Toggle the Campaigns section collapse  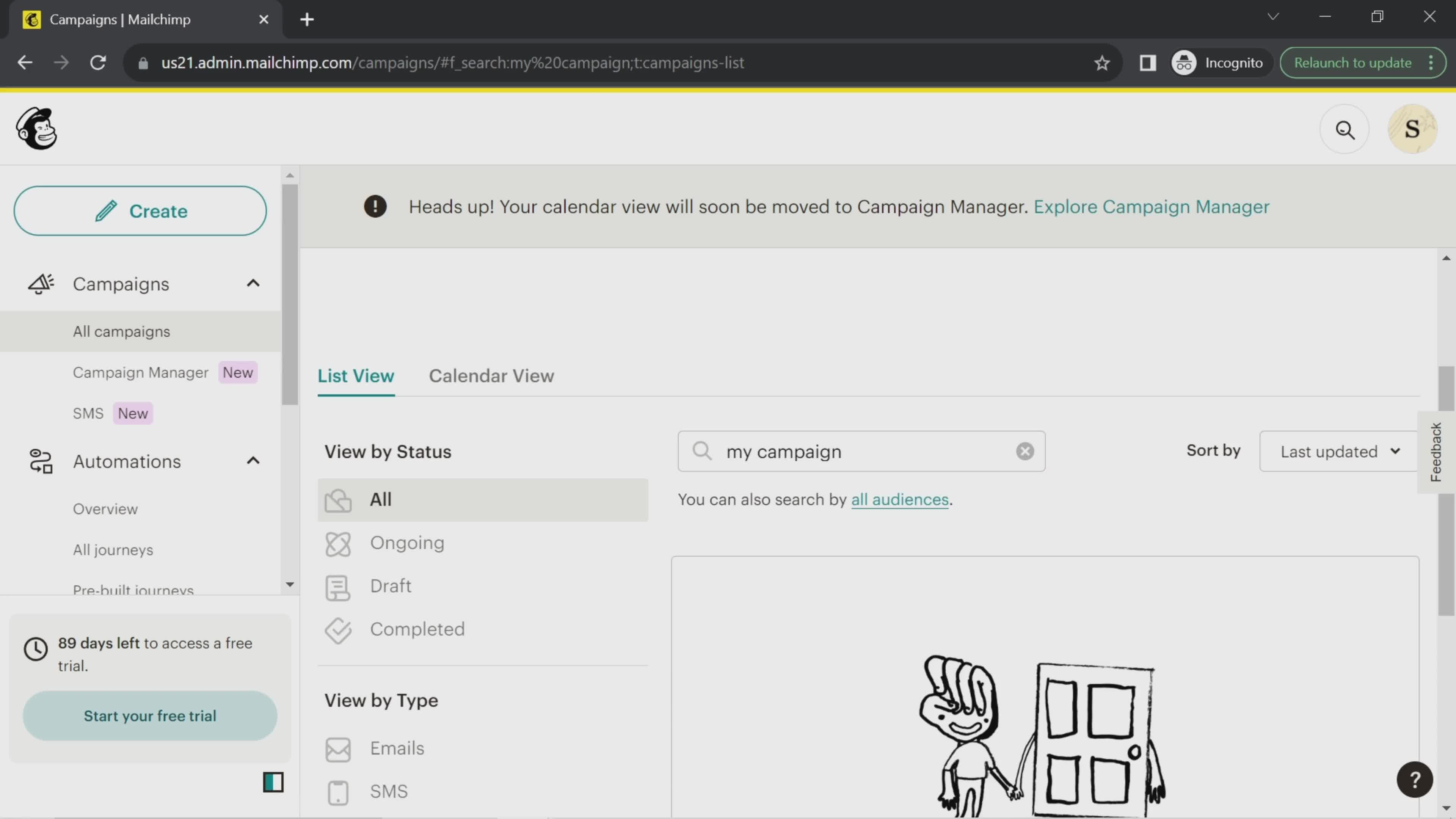tap(253, 283)
